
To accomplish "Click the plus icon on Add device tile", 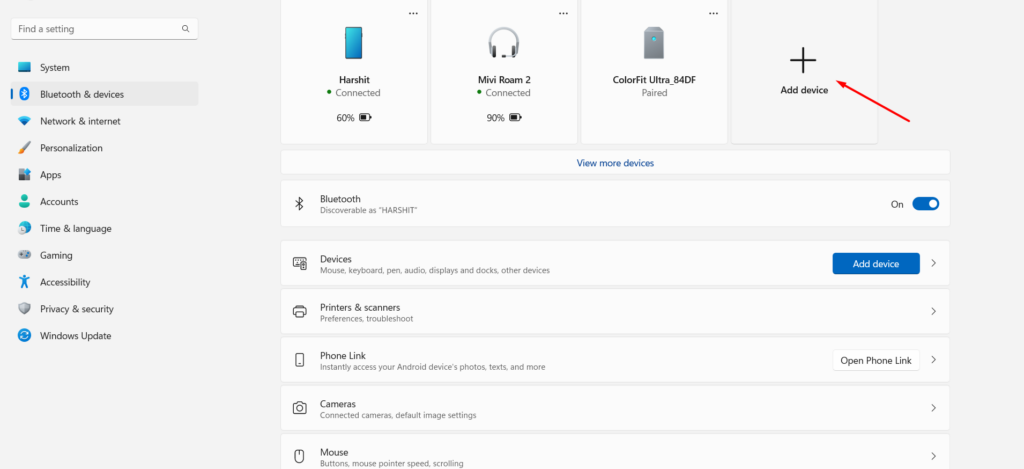I will click(x=803, y=61).
